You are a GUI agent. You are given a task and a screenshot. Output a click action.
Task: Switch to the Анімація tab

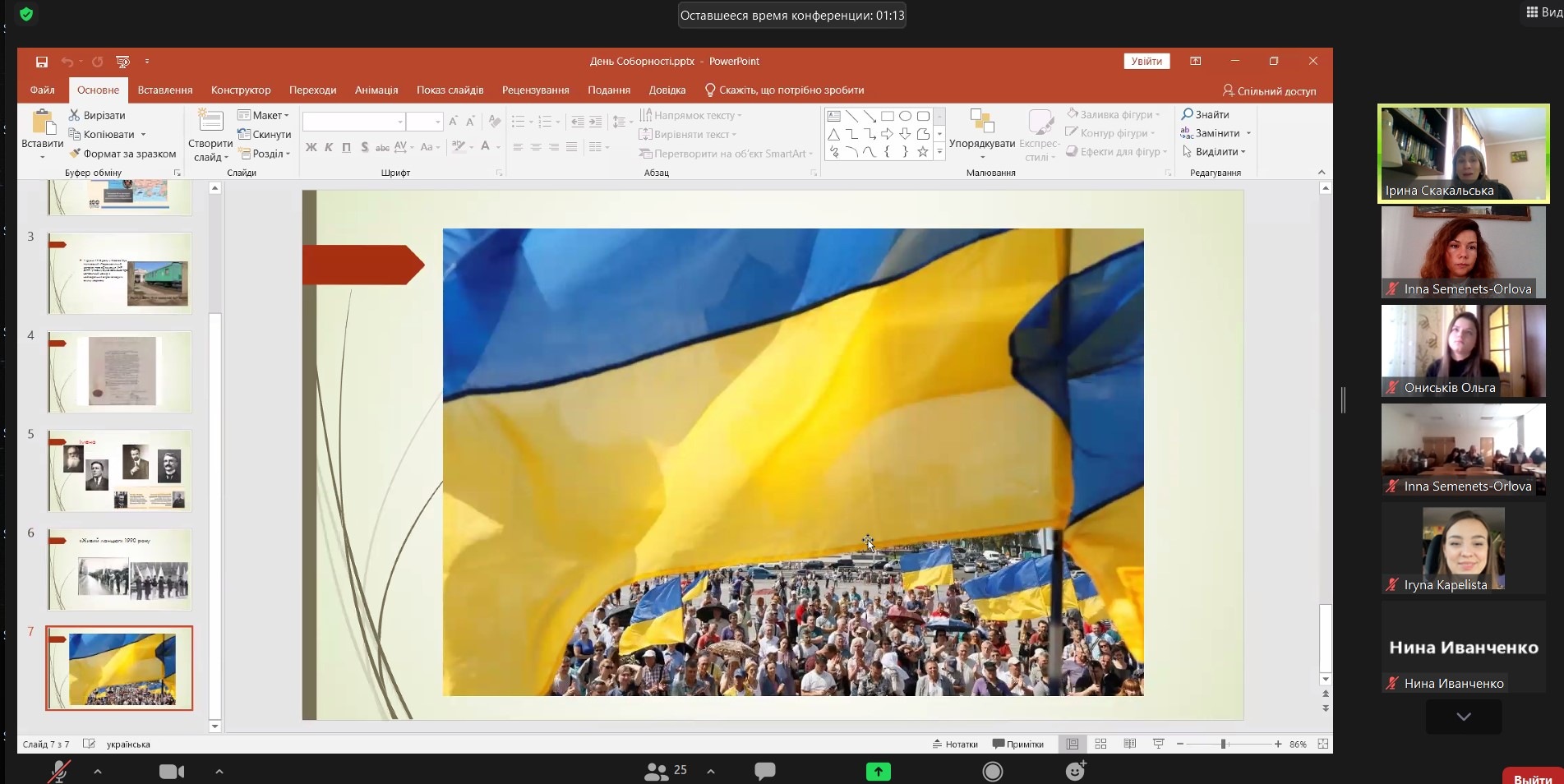[x=376, y=90]
